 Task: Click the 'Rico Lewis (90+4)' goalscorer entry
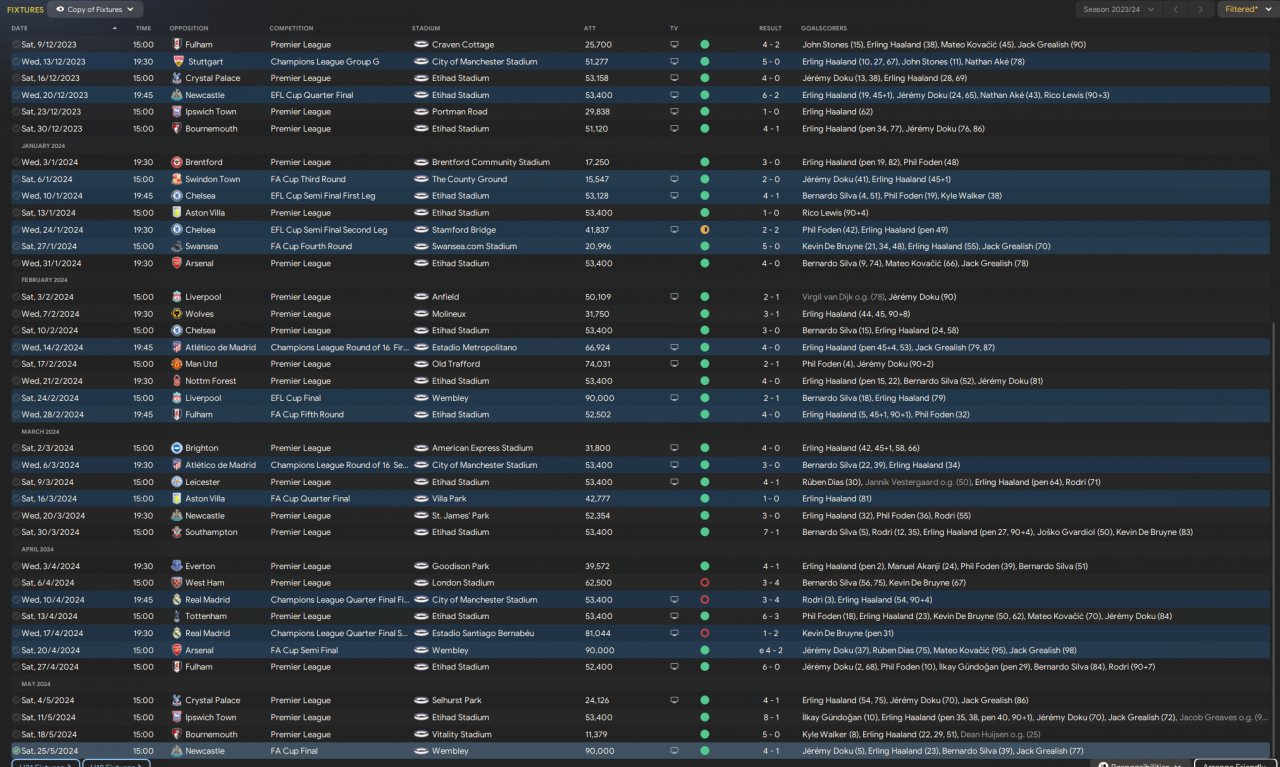834,213
